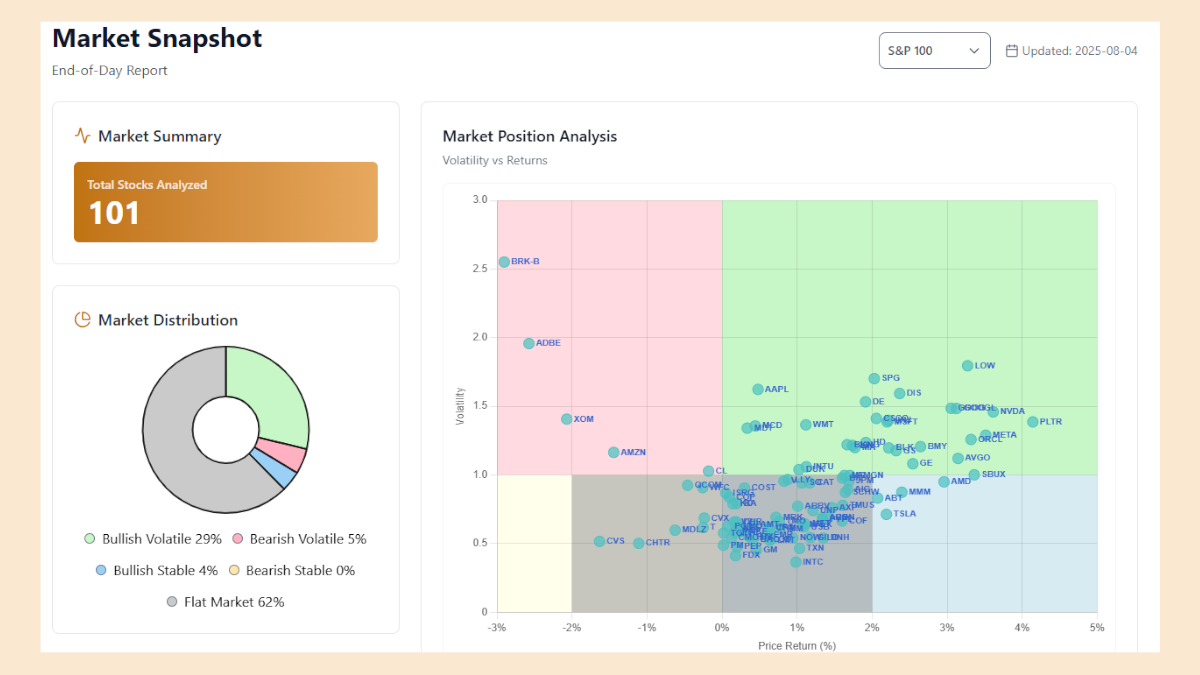Select the PLTR dot in the scatter plot
The width and height of the screenshot is (1200, 675).
1033,422
